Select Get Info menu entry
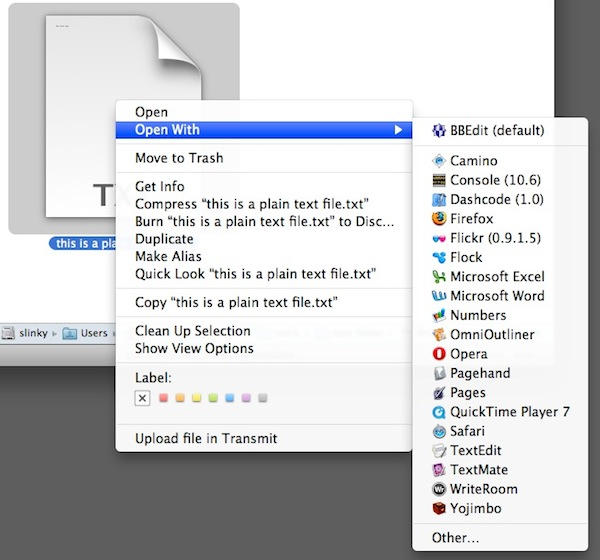Viewport: 600px width, 560px height. coord(160,186)
